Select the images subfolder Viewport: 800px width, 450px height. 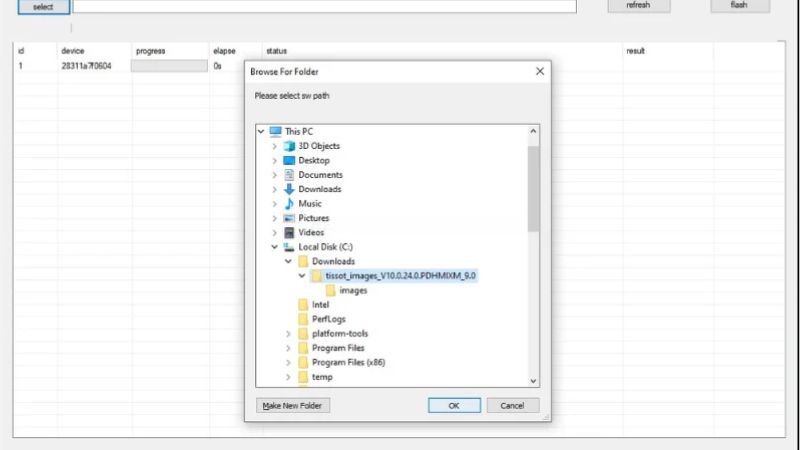[353, 290]
